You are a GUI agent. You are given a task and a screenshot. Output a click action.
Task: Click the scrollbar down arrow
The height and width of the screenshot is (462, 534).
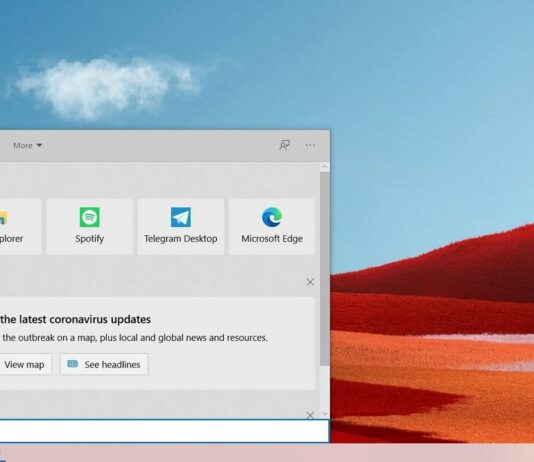pos(325,414)
